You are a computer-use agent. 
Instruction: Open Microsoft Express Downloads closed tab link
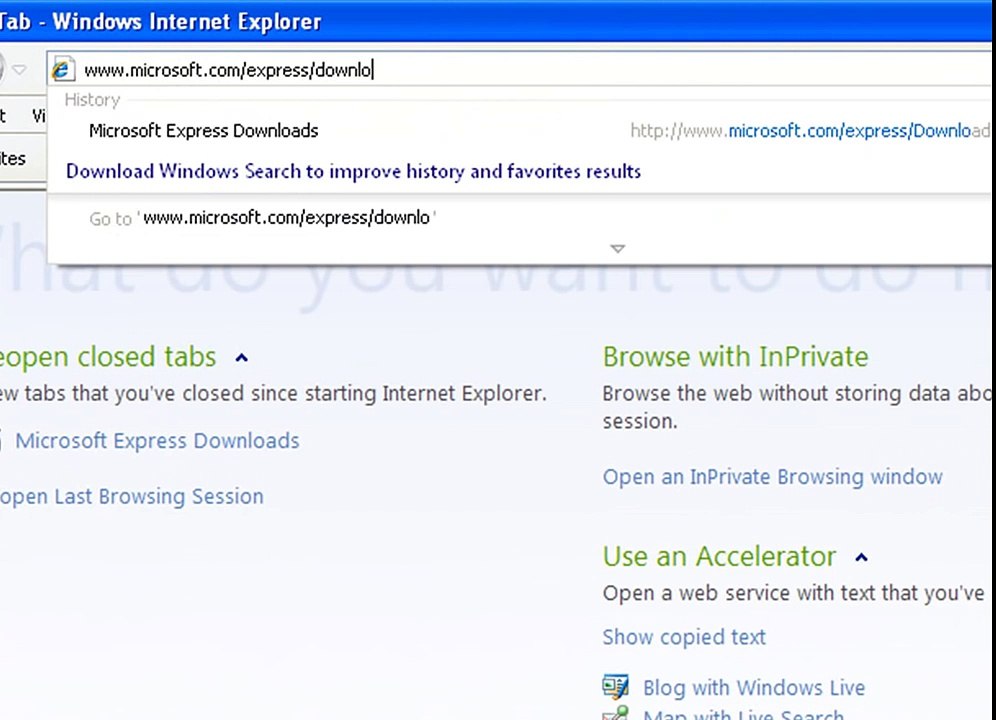[157, 440]
